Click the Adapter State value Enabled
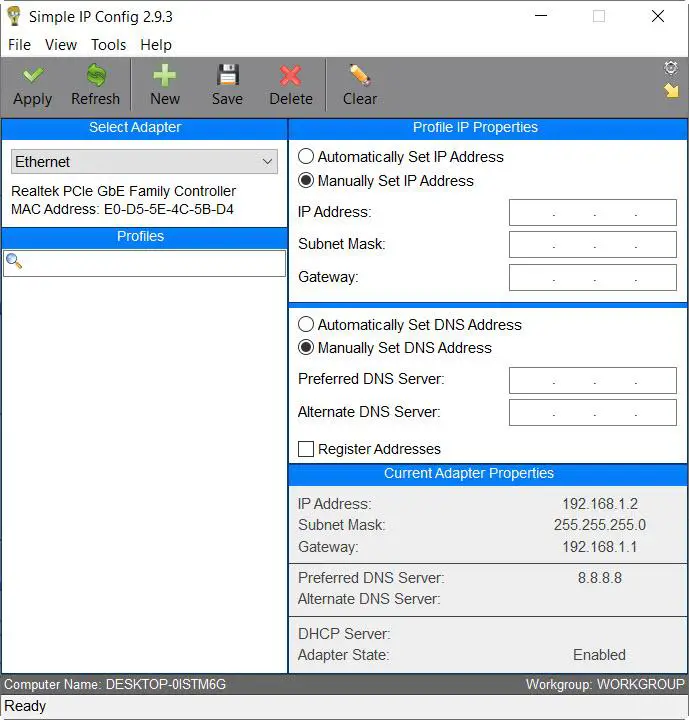Screen dimensions: 689x720 click(x=599, y=654)
